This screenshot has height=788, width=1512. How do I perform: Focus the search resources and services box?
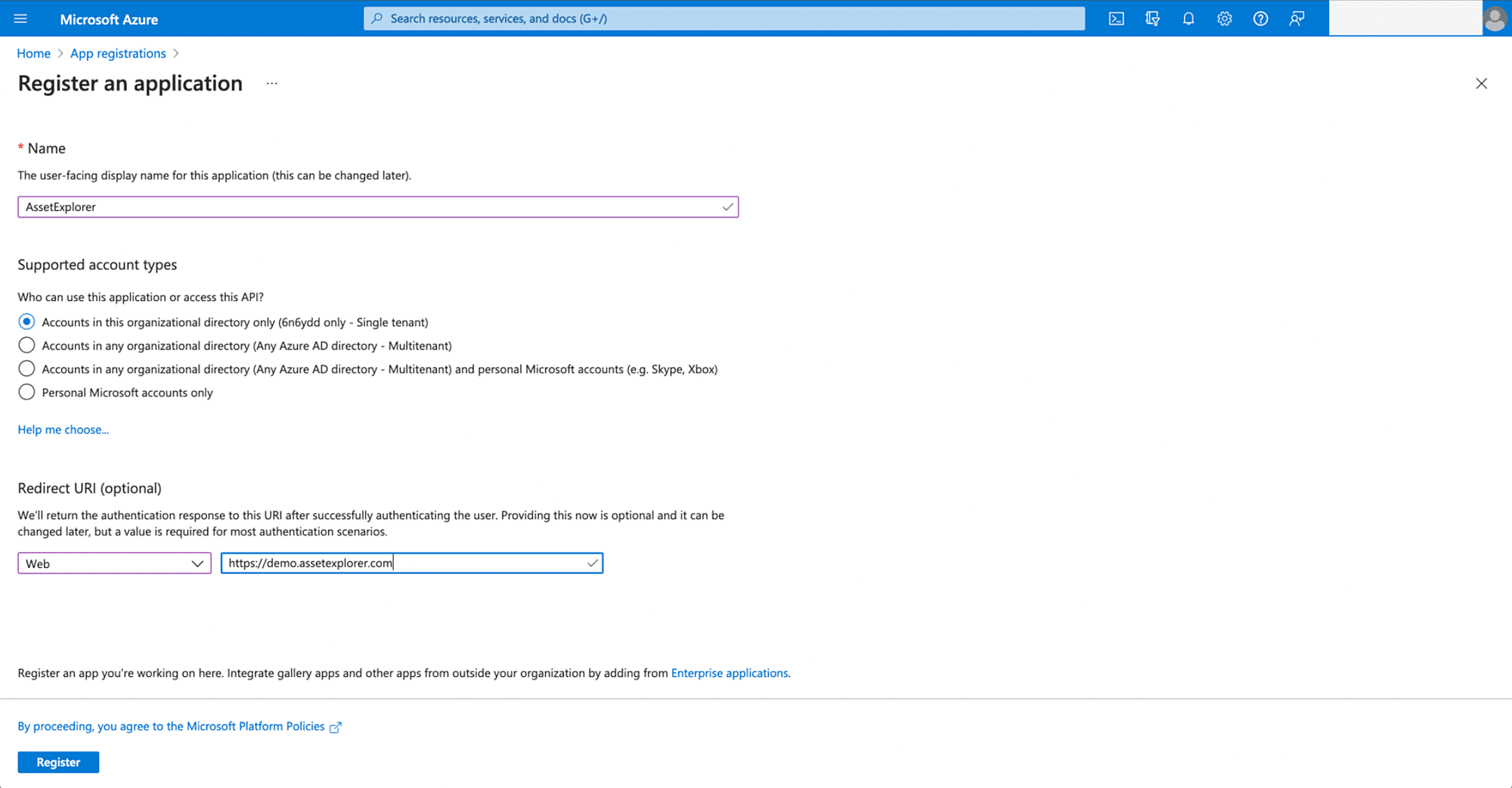tap(724, 19)
